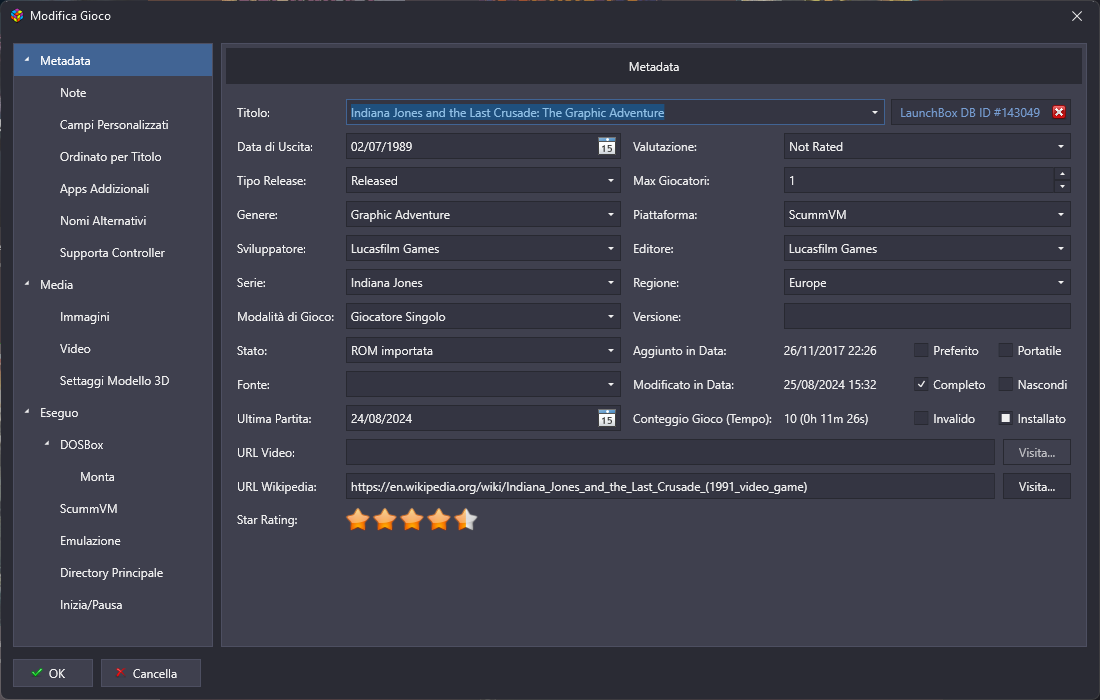1100x700 pixels.
Task: Decrease Max Giocatori with down arrow
Action: click(x=1062, y=187)
